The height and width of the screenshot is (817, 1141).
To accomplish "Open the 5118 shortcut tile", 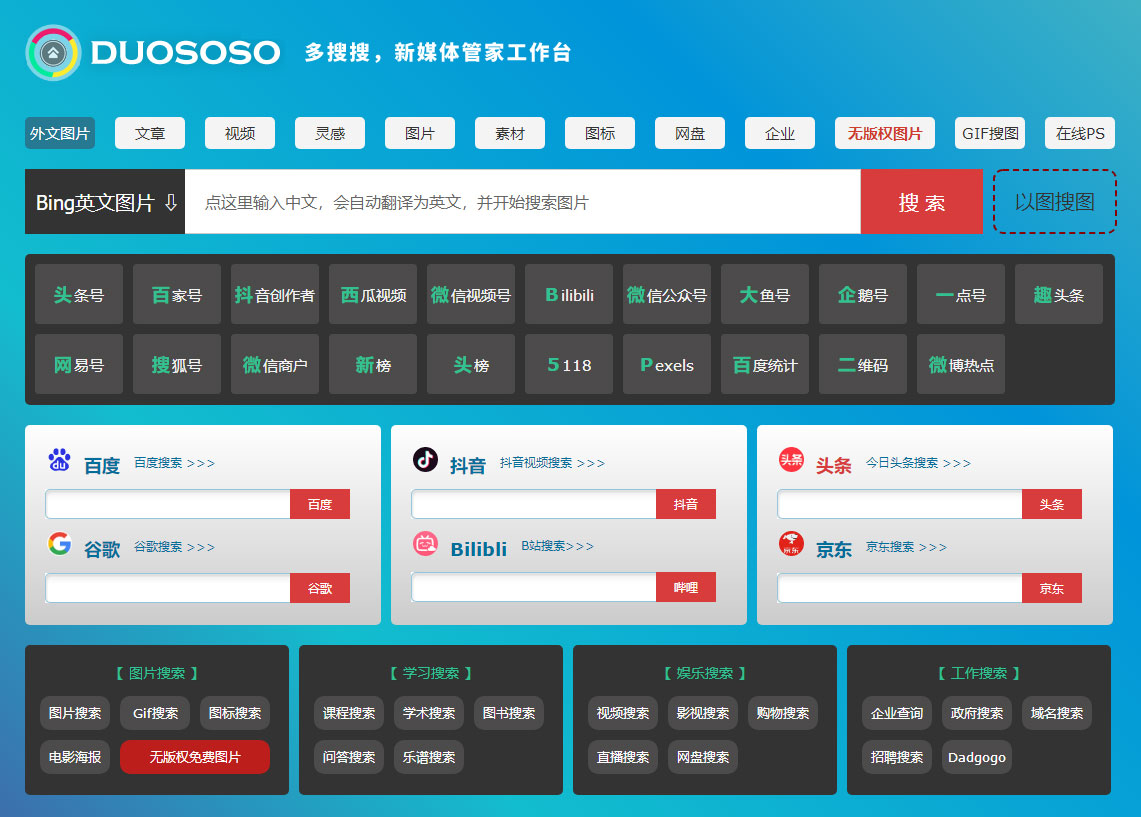I will tap(569, 364).
